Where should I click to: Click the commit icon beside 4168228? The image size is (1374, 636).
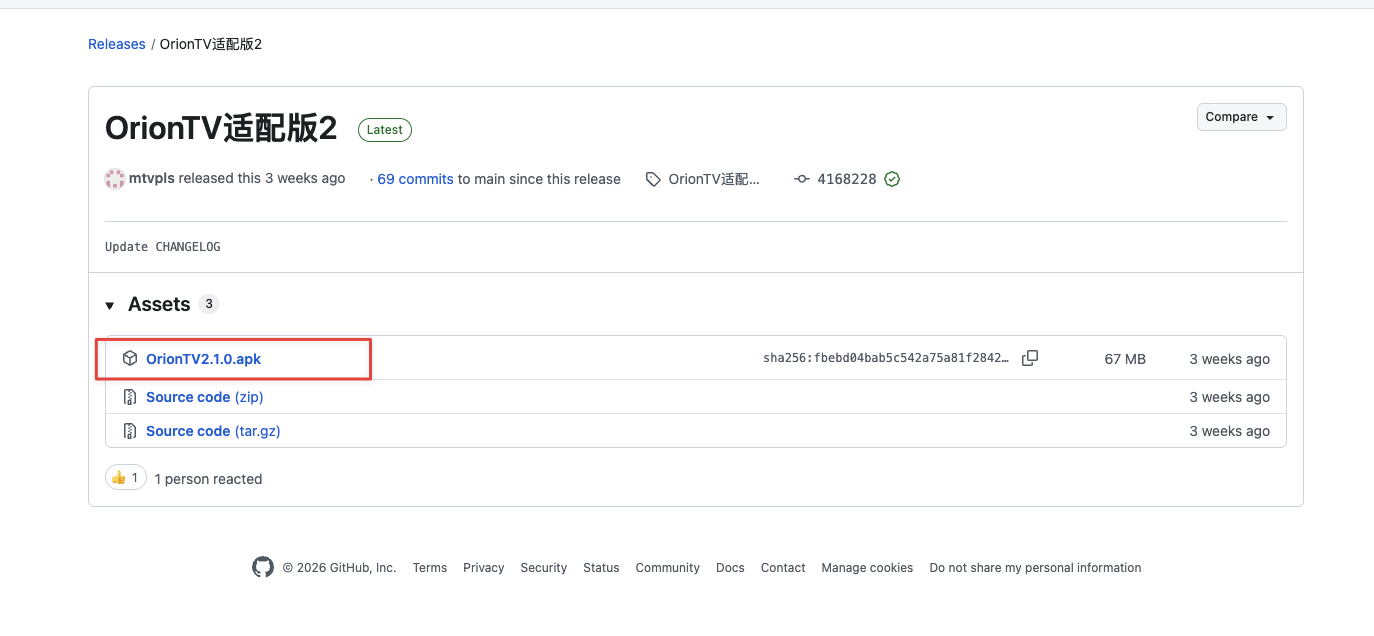tap(802, 179)
